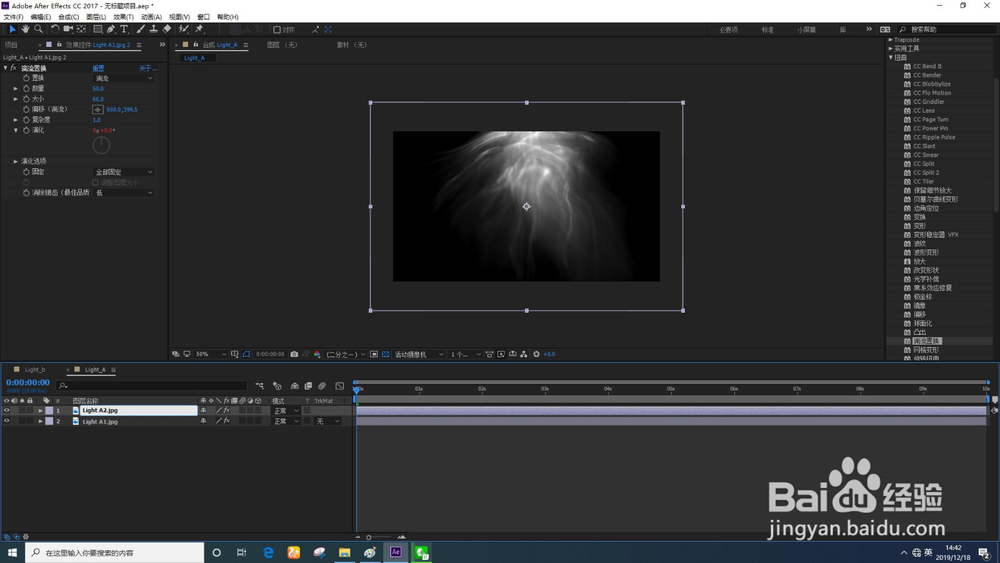Click the motion blur enable icon in timeline
The height and width of the screenshot is (563, 1000).
click(322, 386)
